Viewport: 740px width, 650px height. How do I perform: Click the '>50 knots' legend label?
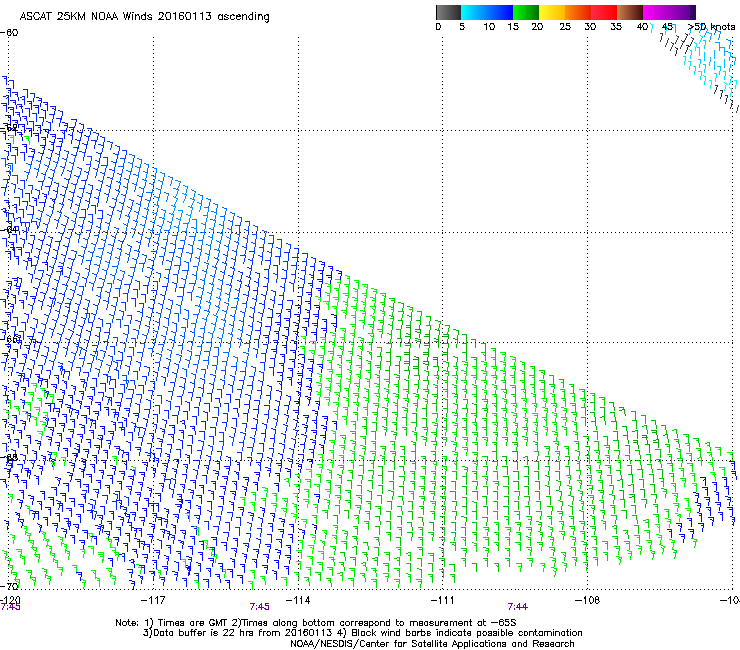(712, 27)
